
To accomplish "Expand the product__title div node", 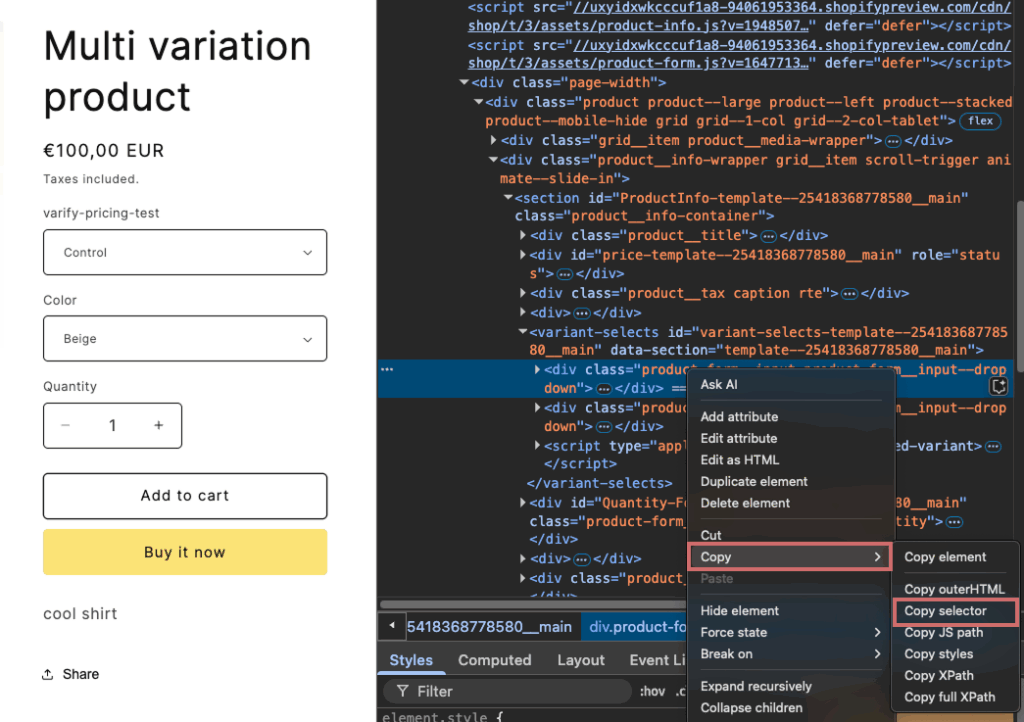I will click(522, 235).
